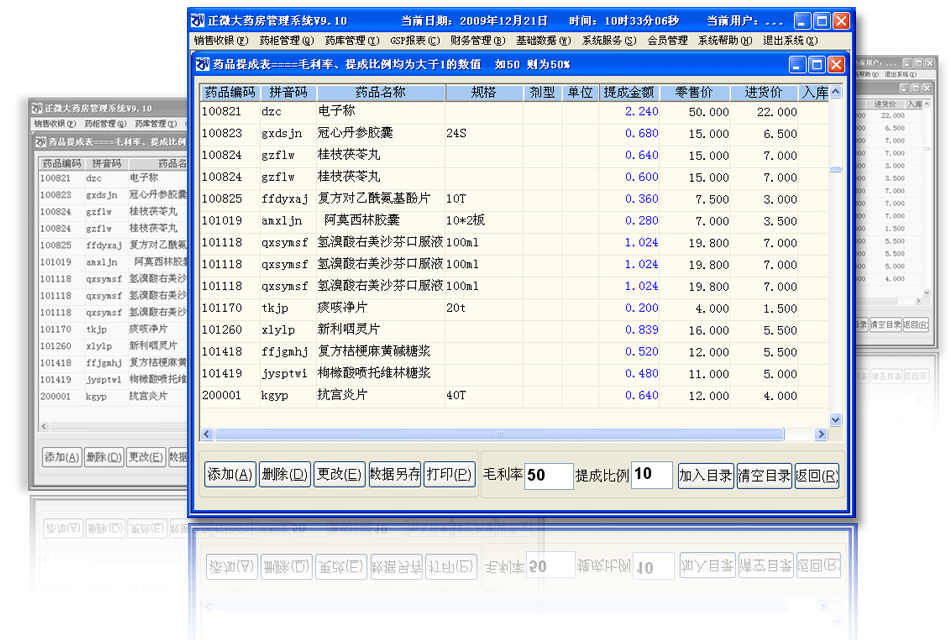Open the GSP报表 menu

[414, 41]
